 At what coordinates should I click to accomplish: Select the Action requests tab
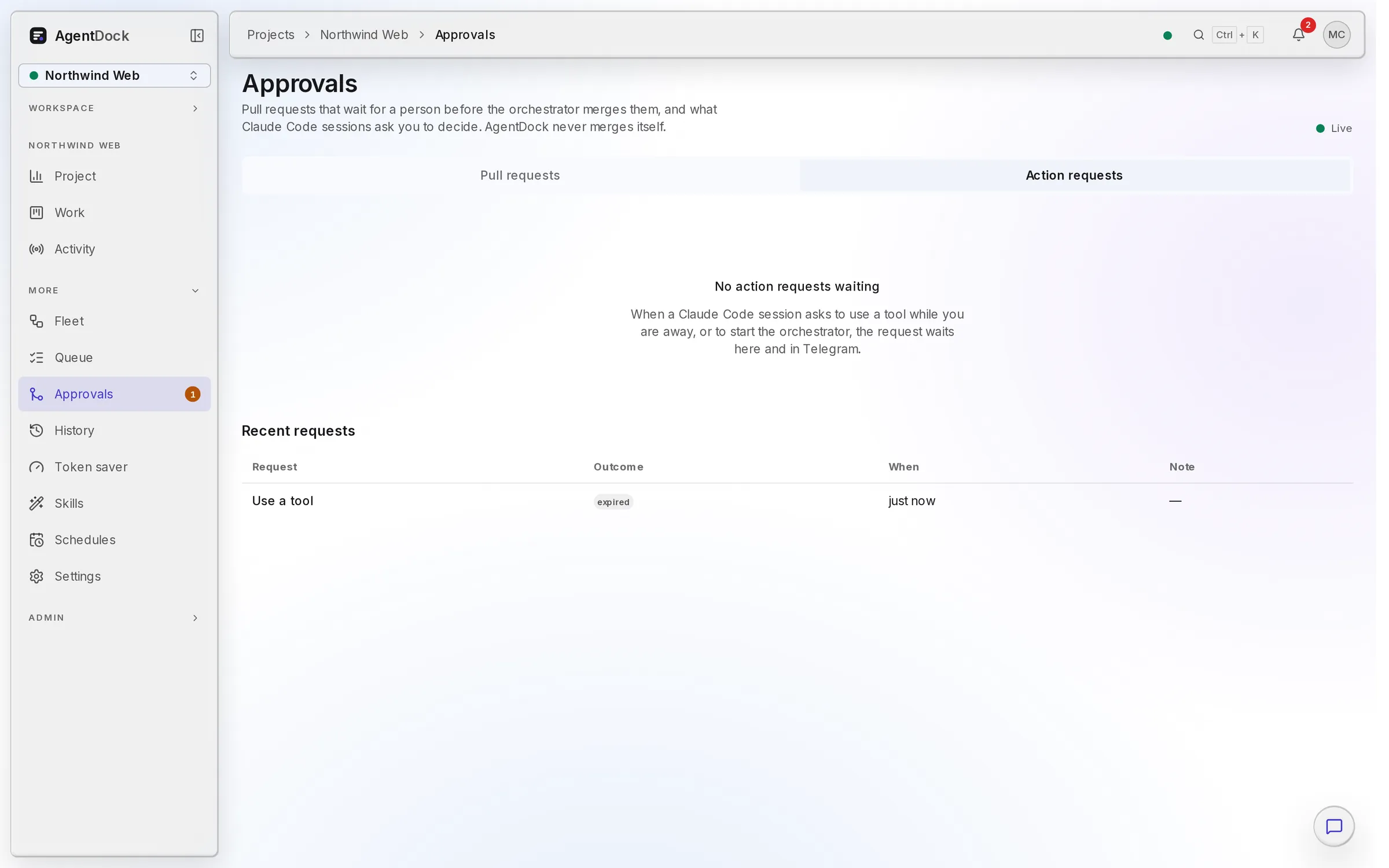click(x=1074, y=175)
